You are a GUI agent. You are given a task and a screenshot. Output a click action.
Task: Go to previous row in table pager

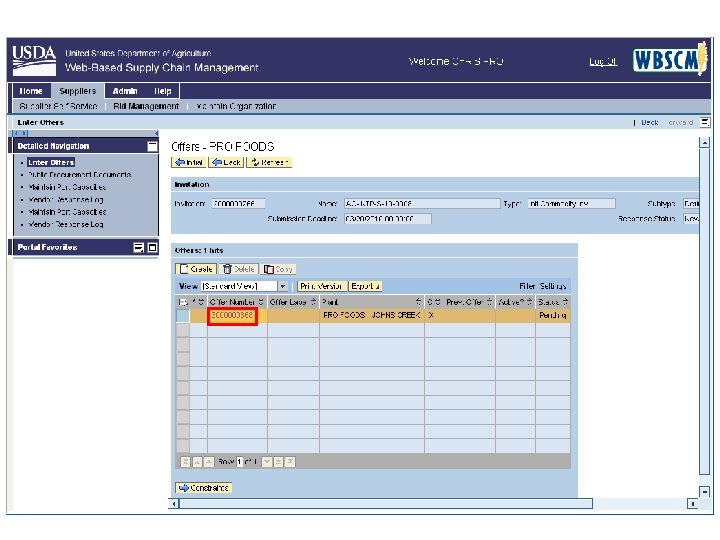[x=209, y=461]
